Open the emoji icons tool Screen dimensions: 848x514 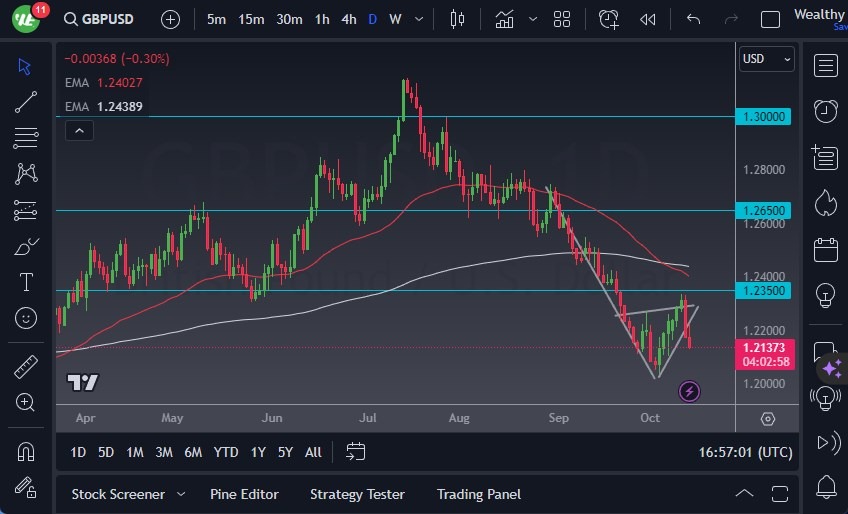(x=26, y=319)
